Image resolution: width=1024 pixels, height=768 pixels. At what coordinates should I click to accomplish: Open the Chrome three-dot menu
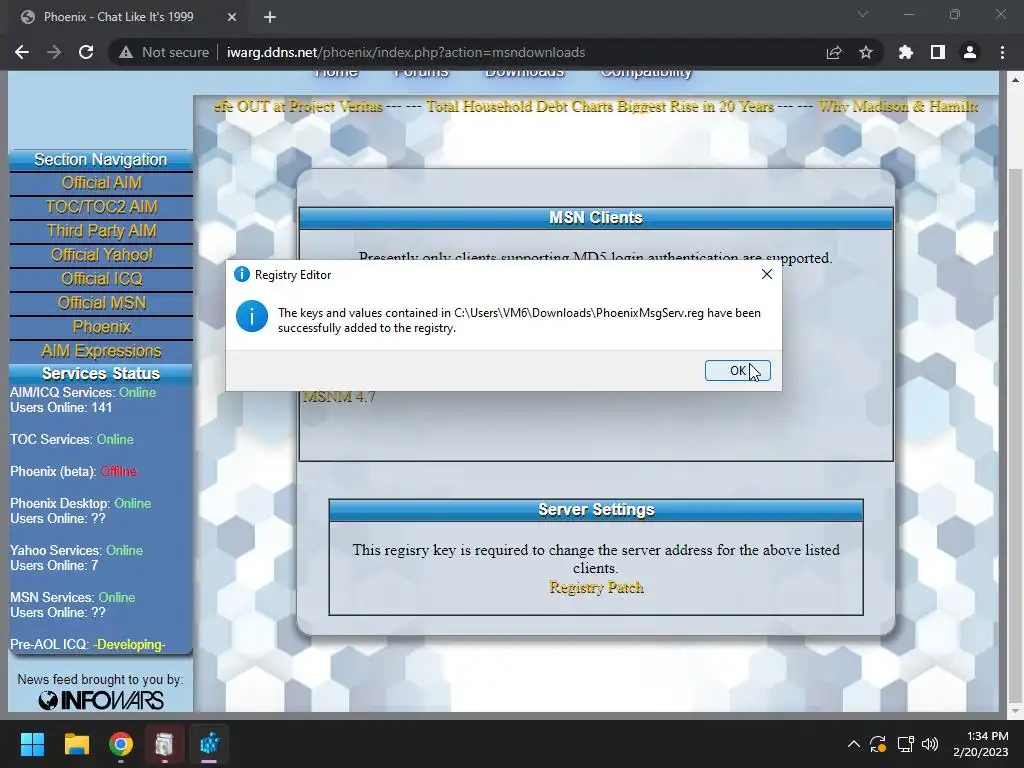[x=1002, y=52]
